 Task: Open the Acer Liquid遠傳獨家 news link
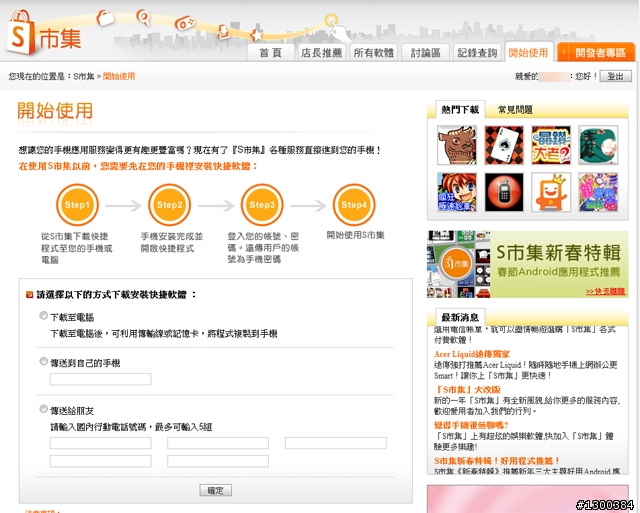[x=472, y=354]
